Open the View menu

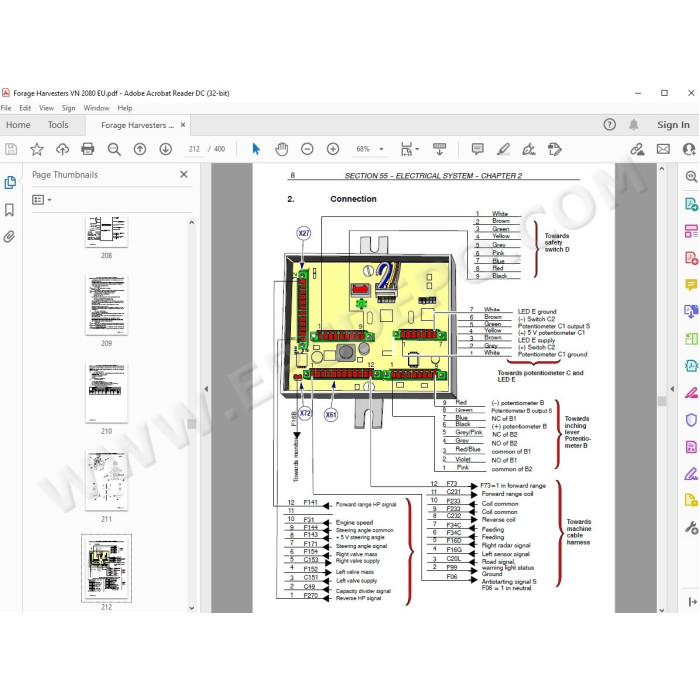pos(46,108)
